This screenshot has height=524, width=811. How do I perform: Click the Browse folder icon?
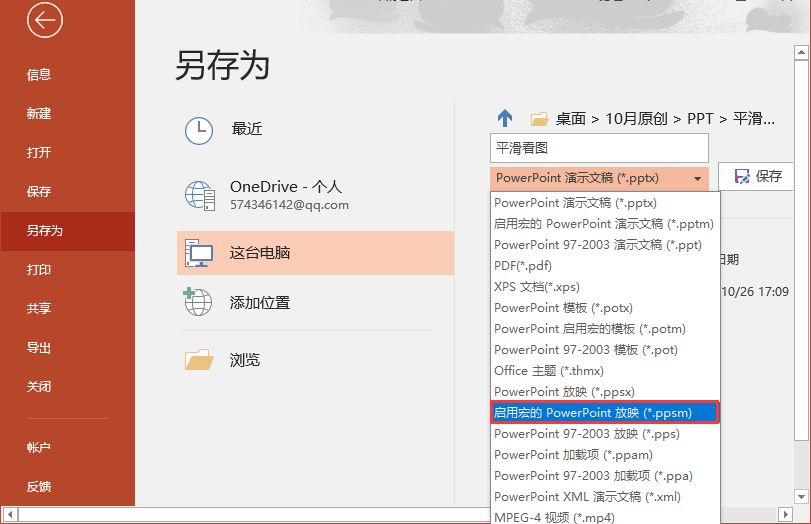pos(199,360)
